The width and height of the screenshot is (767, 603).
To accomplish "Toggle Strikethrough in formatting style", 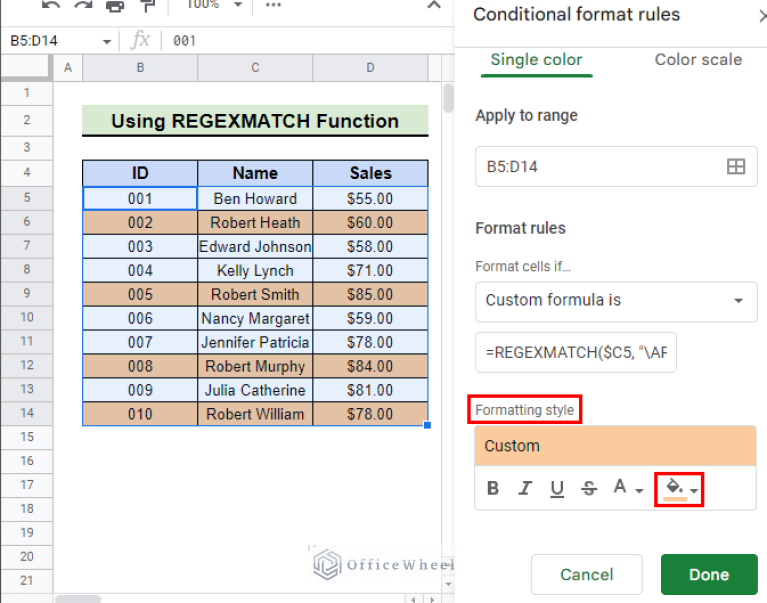I will coord(589,488).
